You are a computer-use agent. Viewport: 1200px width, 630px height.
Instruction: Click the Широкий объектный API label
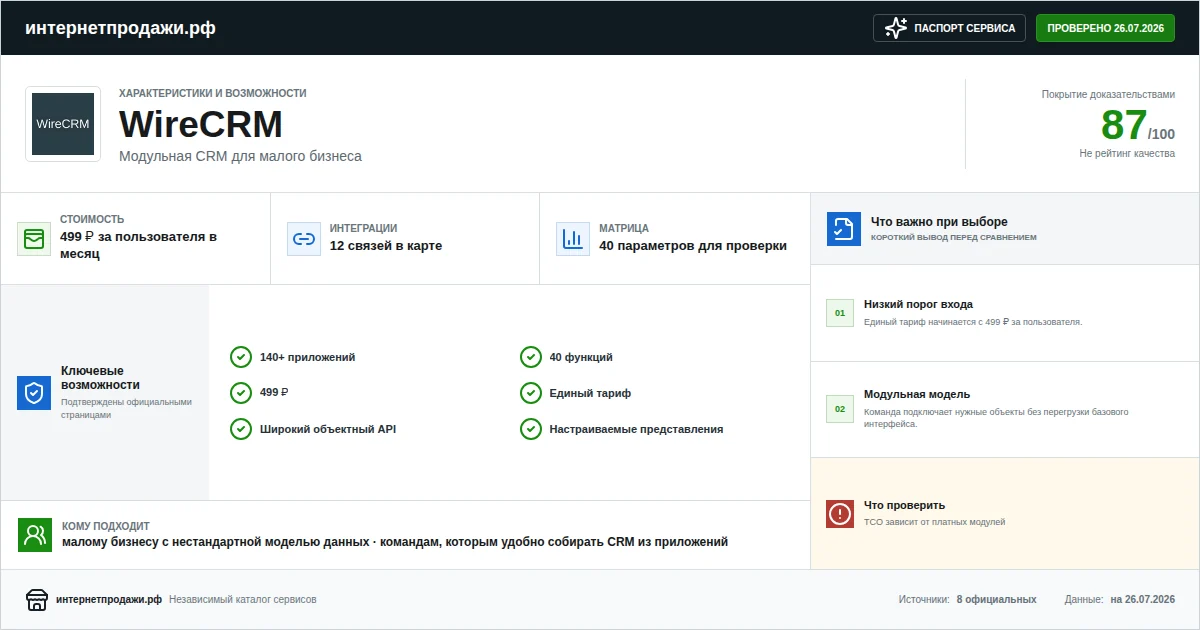328,429
